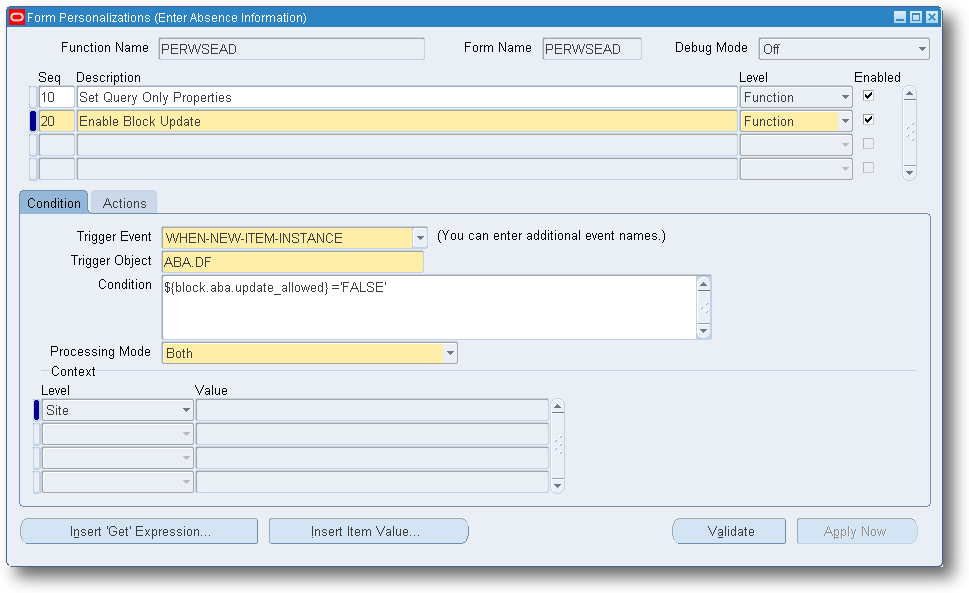Click inside the Condition text area

click(429, 308)
